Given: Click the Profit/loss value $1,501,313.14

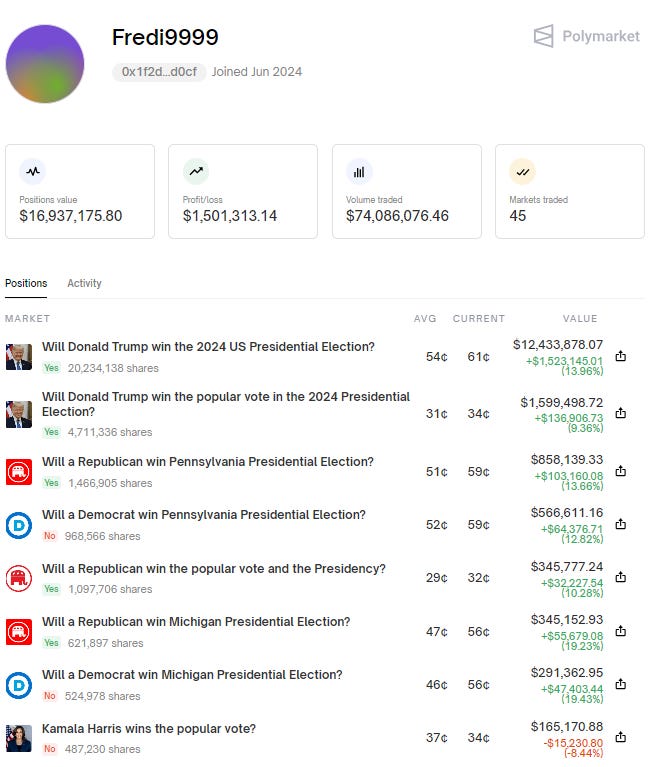Looking at the screenshot, I should (229, 216).
